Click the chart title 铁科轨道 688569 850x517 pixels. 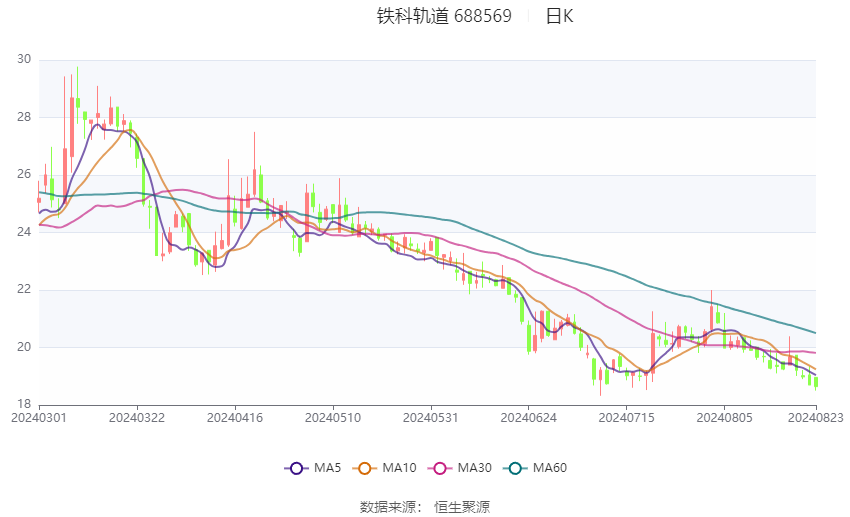pyautogui.click(x=444, y=16)
